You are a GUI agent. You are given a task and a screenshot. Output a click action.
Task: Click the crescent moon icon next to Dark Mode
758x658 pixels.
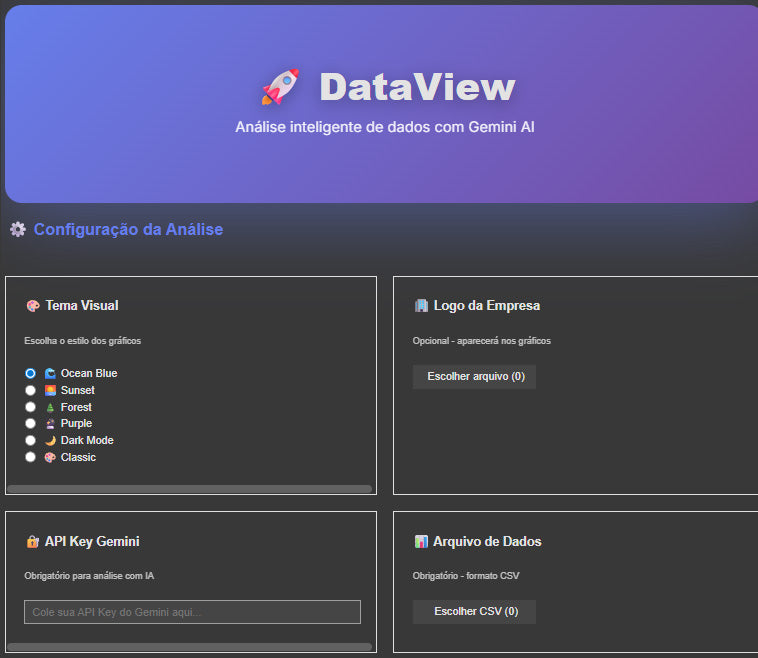coord(50,441)
